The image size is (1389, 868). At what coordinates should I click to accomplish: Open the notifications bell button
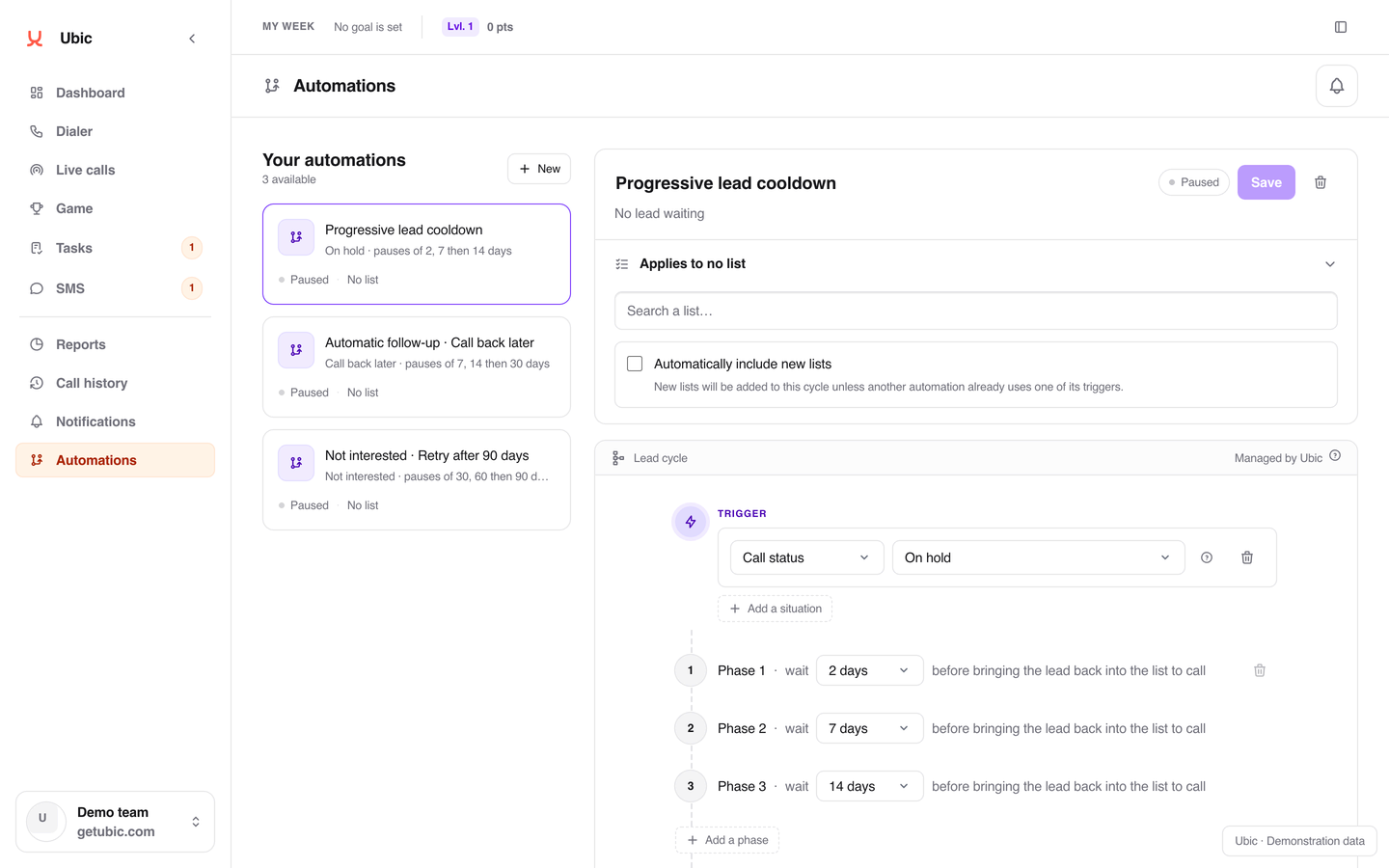point(1337,86)
